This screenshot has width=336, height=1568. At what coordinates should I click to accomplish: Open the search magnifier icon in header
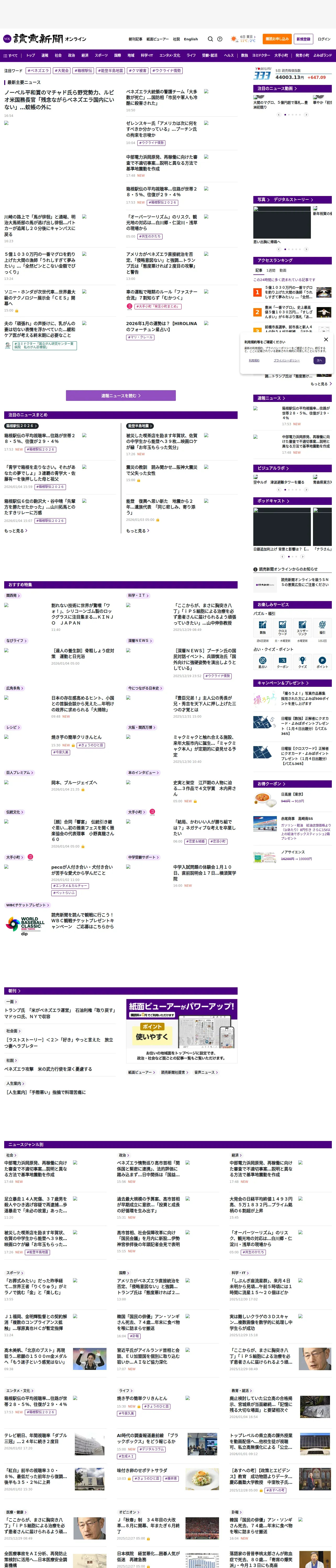[x=210, y=39]
